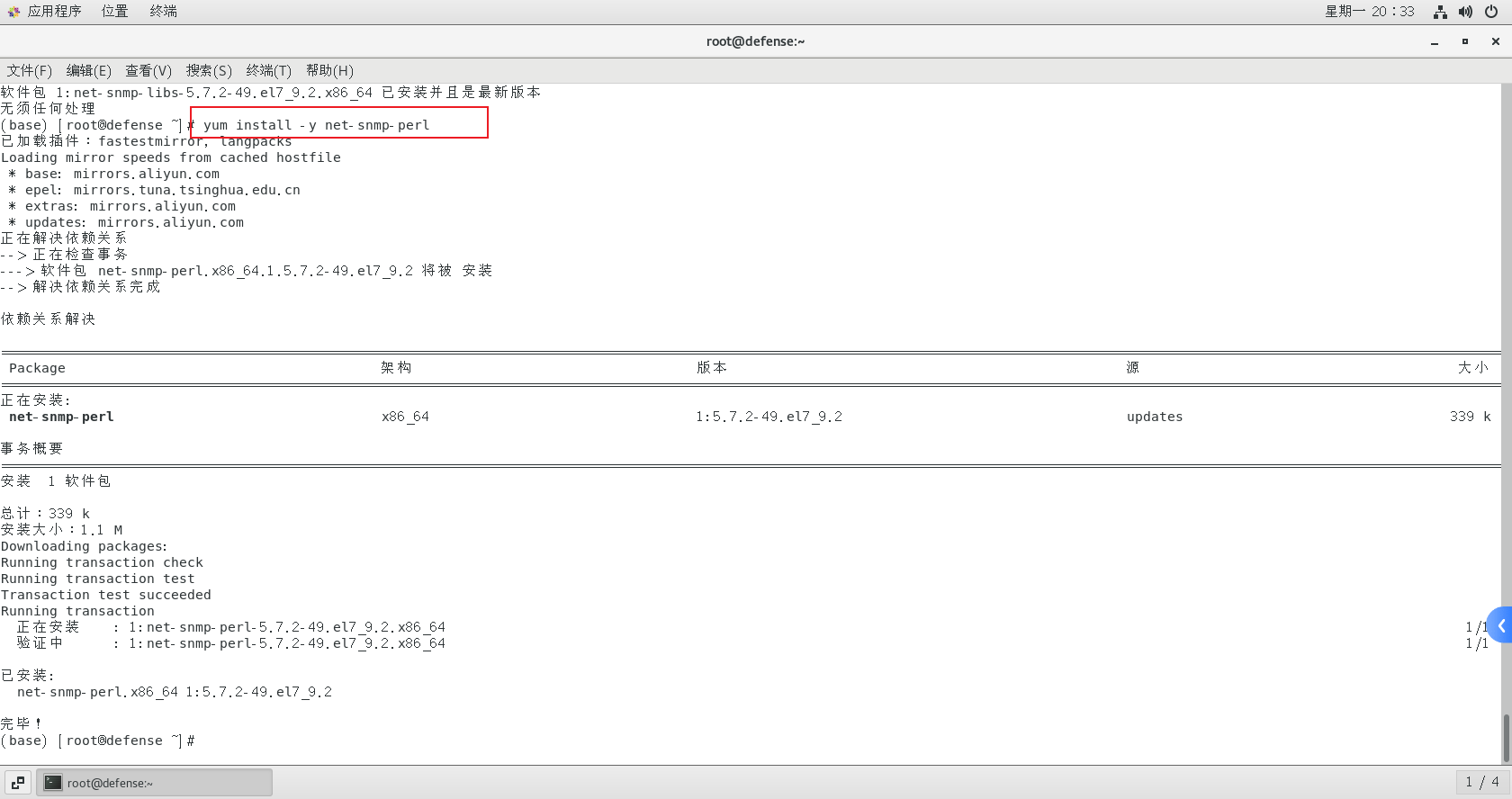Viewport: 1512px width, 799px height.
Task: Click the '验证中' net-snmp-perl line
Action: coord(231,643)
